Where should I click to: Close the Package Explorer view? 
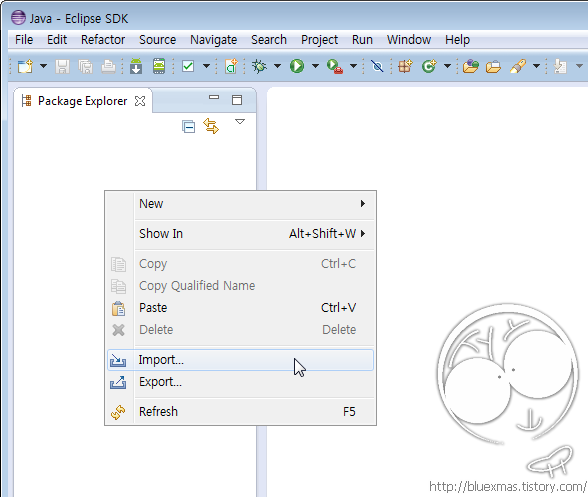[x=140, y=101]
